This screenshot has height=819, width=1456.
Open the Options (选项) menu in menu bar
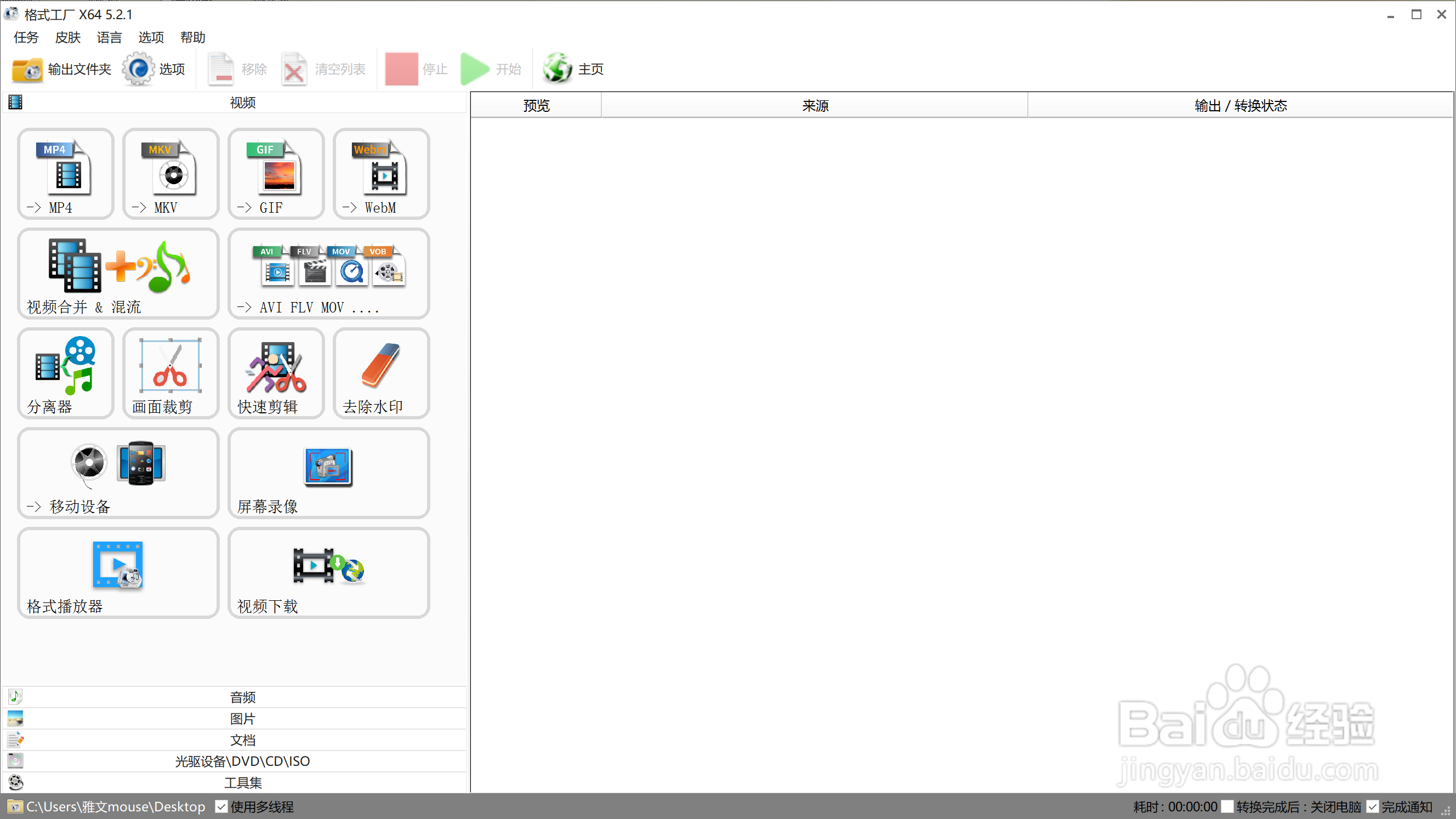tap(151, 37)
